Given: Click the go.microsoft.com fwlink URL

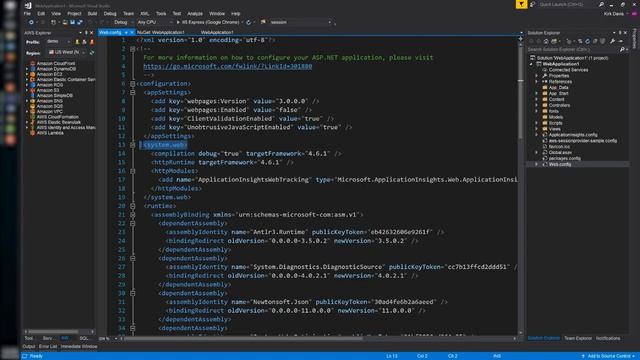Looking at the screenshot, I should (228, 66).
